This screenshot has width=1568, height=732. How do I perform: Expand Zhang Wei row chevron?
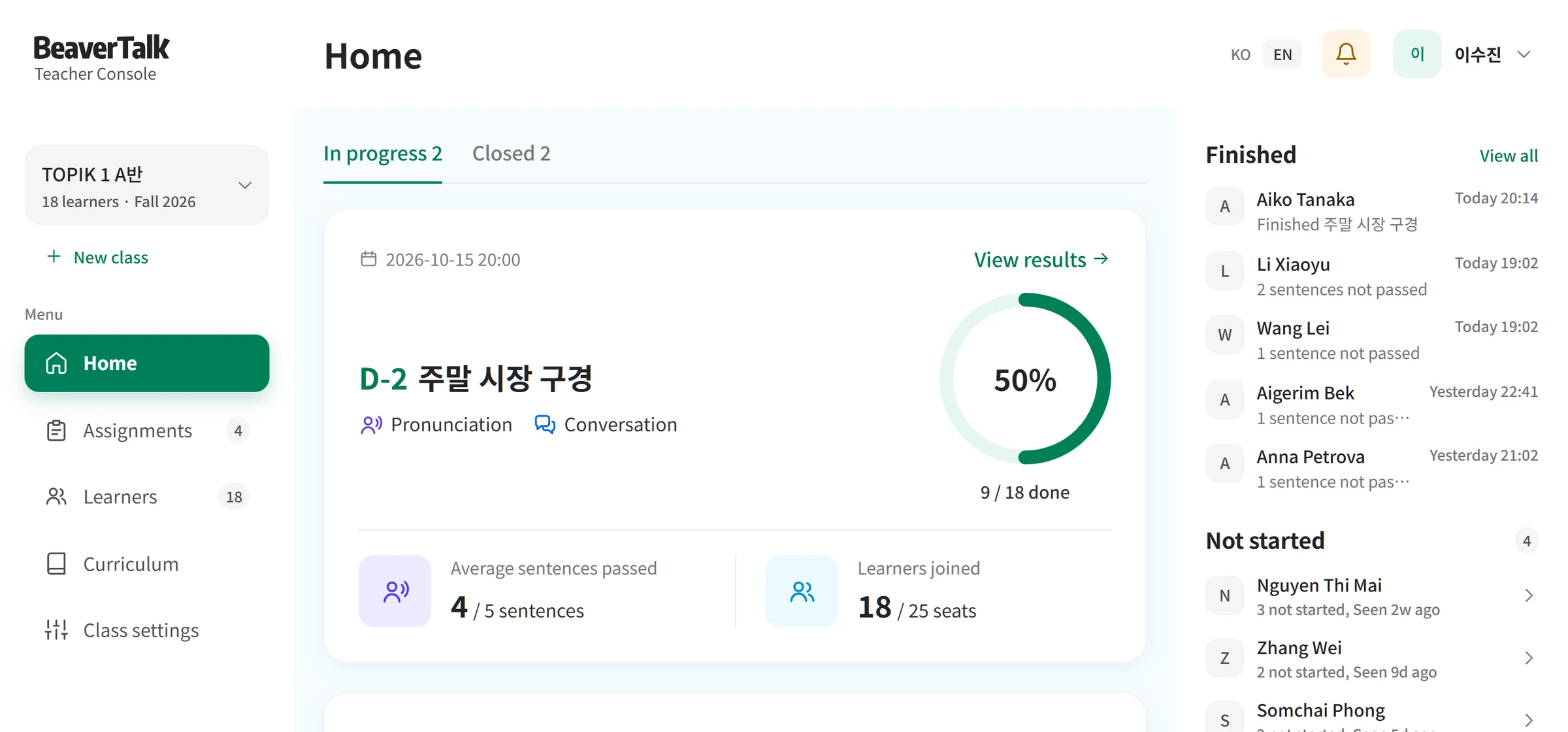[1529, 658]
